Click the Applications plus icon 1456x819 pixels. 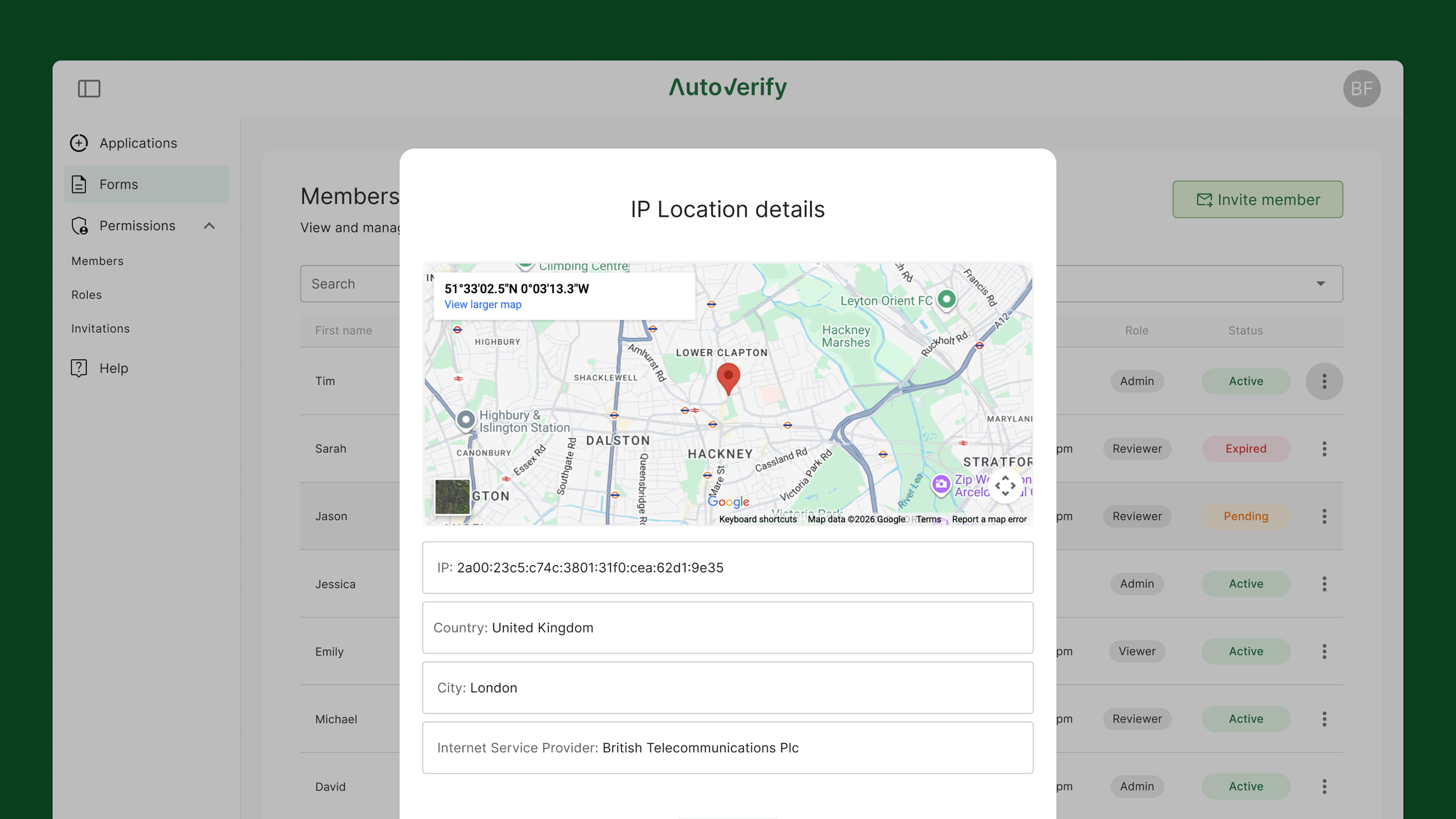point(79,143)
